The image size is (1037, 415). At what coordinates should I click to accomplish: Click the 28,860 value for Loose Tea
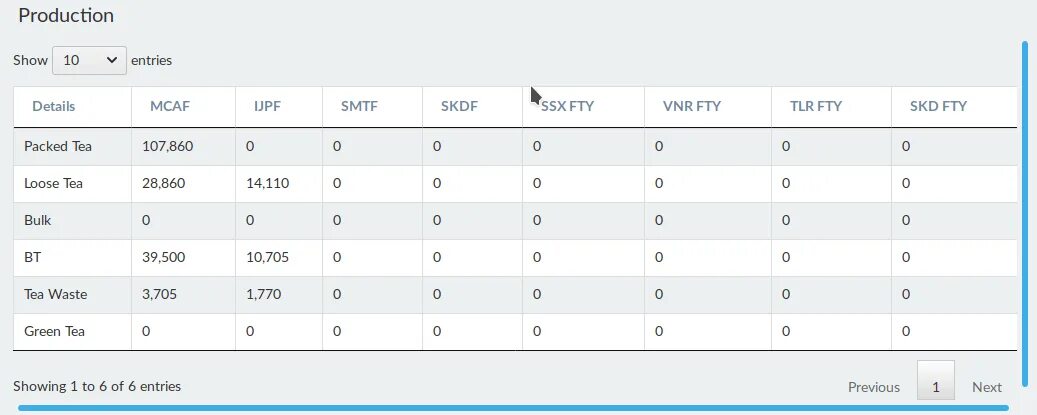pyautogui.click(x=163, y=184)
